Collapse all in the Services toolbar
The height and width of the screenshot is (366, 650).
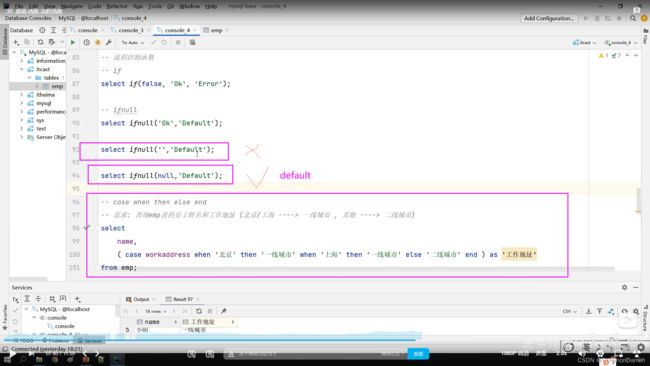(38, 299)
